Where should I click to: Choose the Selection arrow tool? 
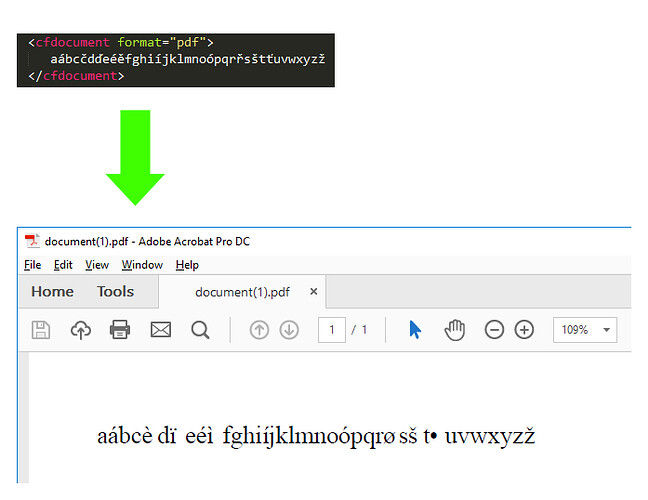click(x=415, y=330)
